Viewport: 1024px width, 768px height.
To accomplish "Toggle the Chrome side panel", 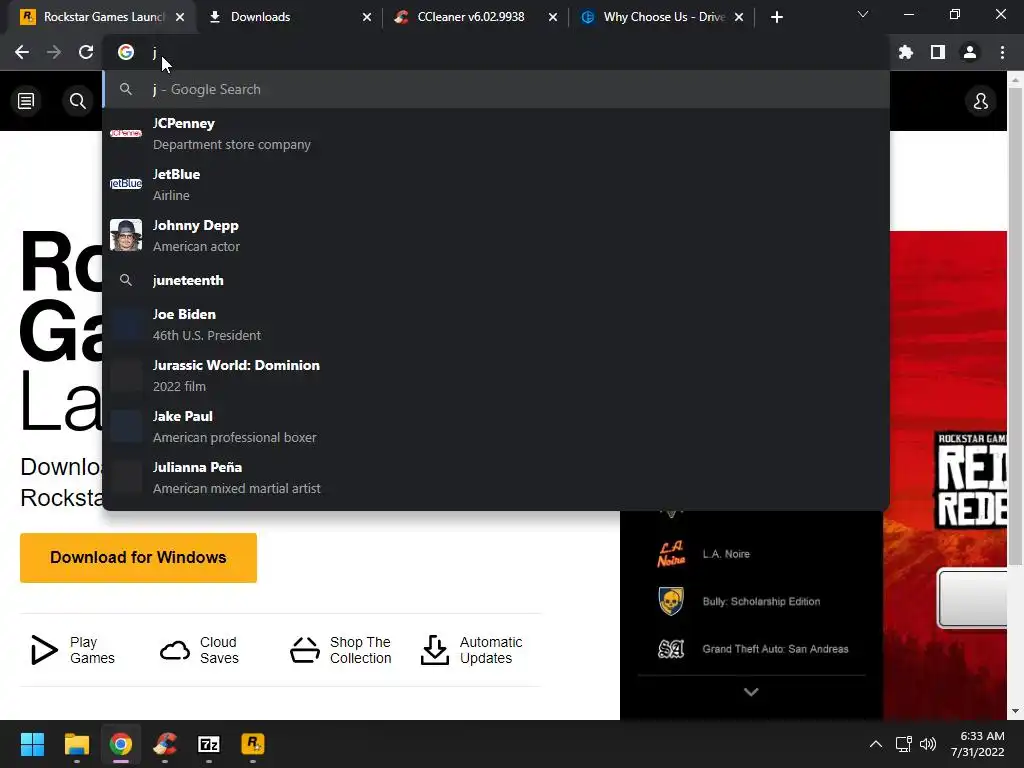I will 938,52.
